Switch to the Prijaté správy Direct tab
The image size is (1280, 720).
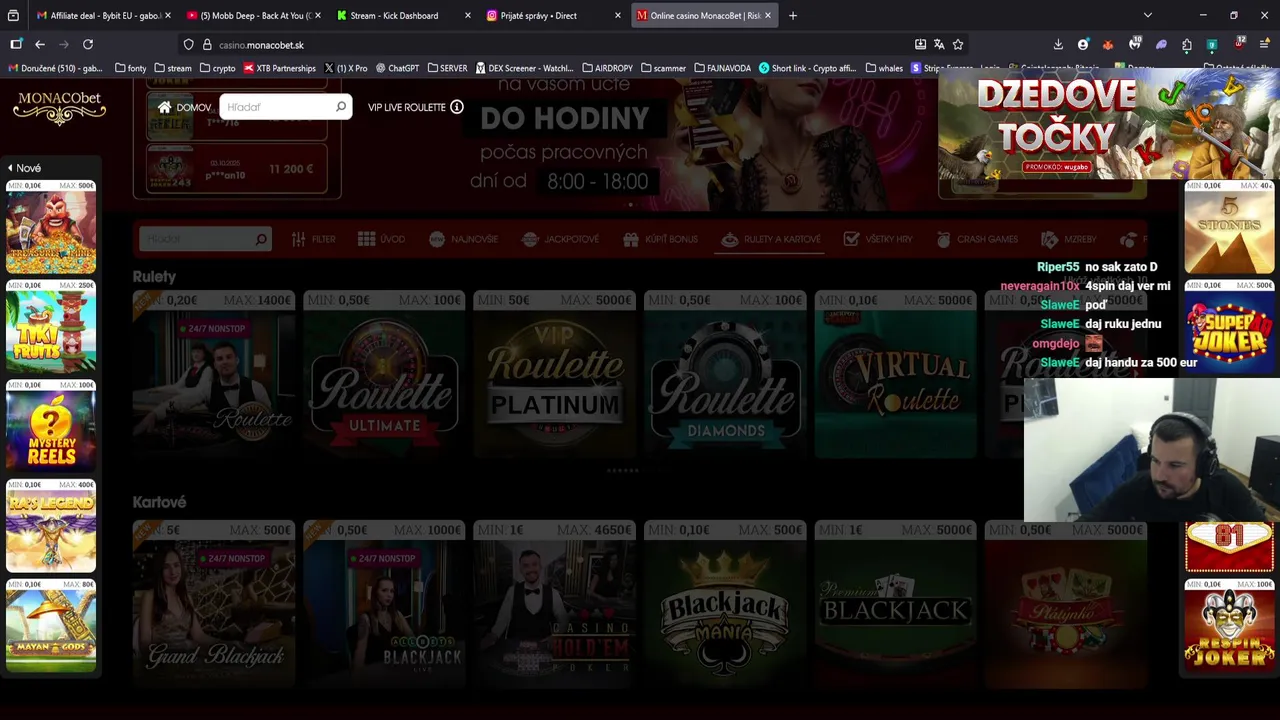554,16
